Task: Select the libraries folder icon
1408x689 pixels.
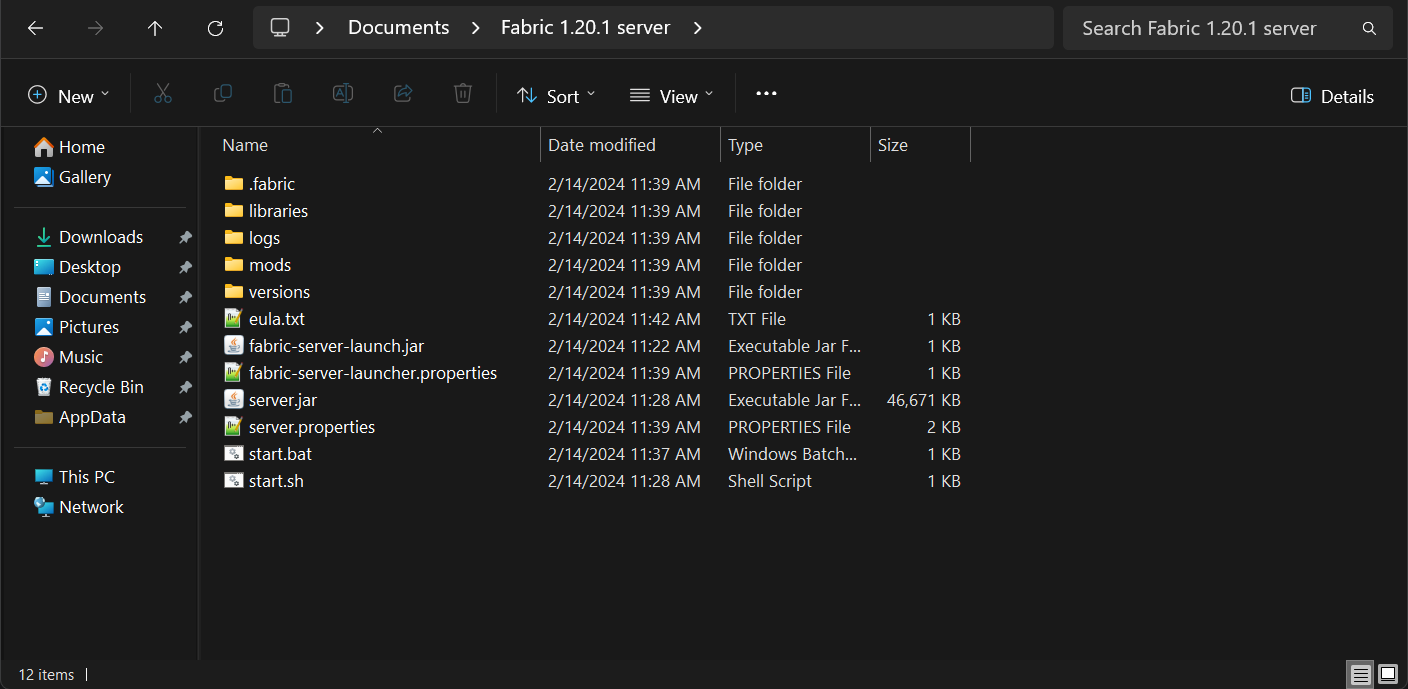Action: pos(234,211)
